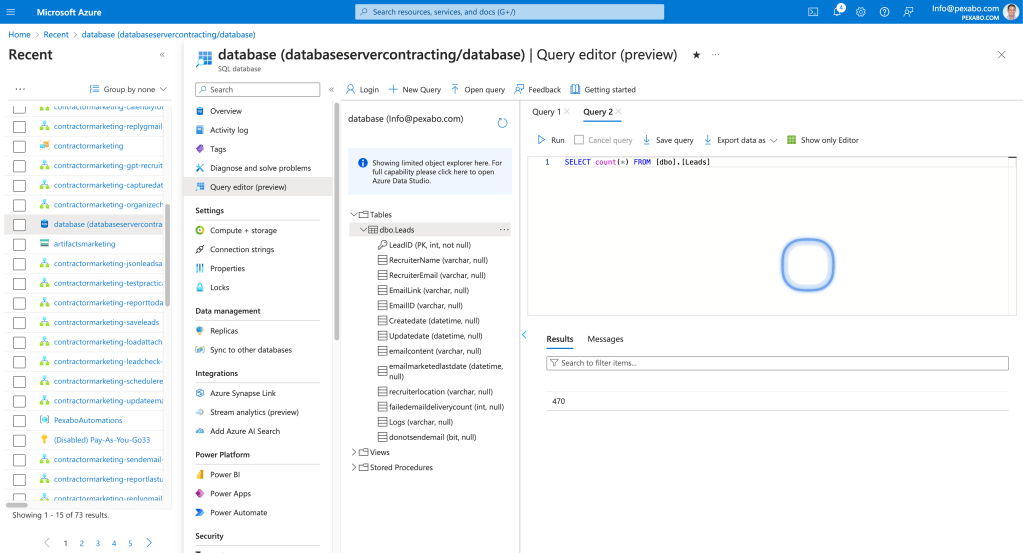Check the Pay-As-You-Go33 checkbox
Image resolution: width=1023 pixels, height=553 pixels.
click(x=20, y=440)
